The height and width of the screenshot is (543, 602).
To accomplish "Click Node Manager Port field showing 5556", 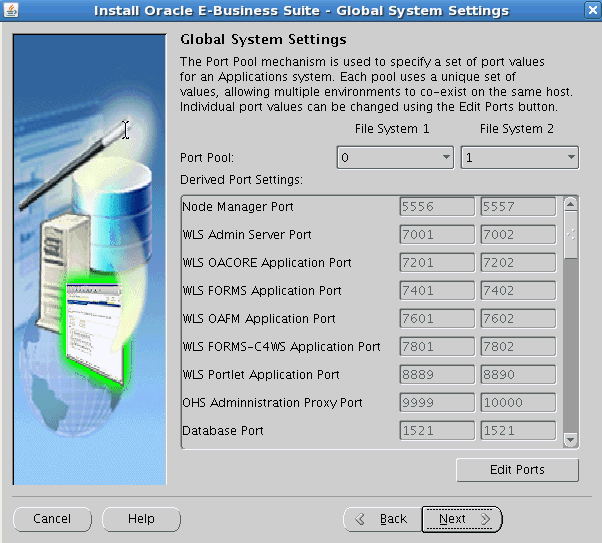I will (x=437, y=207).
